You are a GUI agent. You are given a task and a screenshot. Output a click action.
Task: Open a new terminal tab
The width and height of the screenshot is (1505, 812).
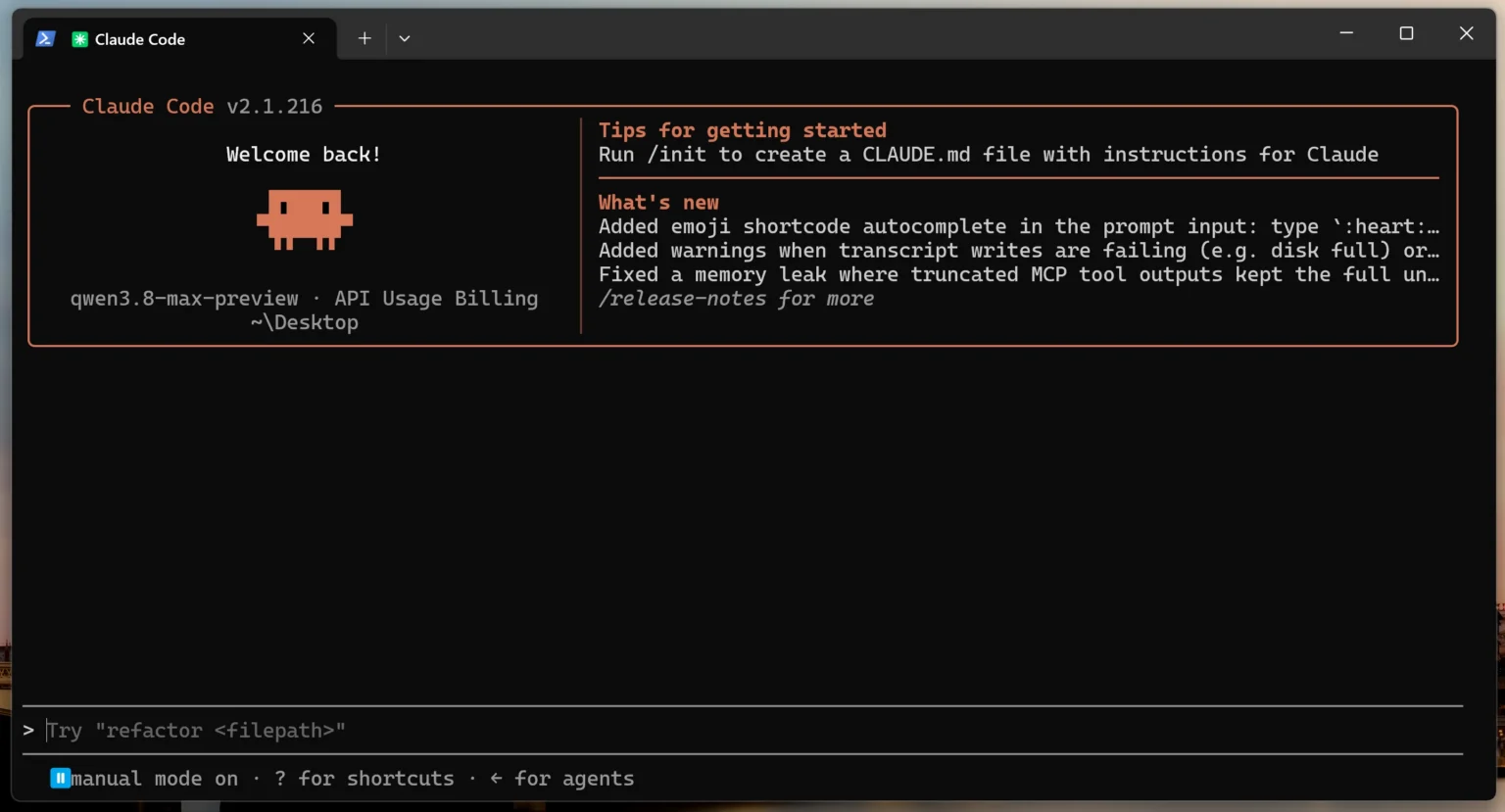tap(364, 38)
